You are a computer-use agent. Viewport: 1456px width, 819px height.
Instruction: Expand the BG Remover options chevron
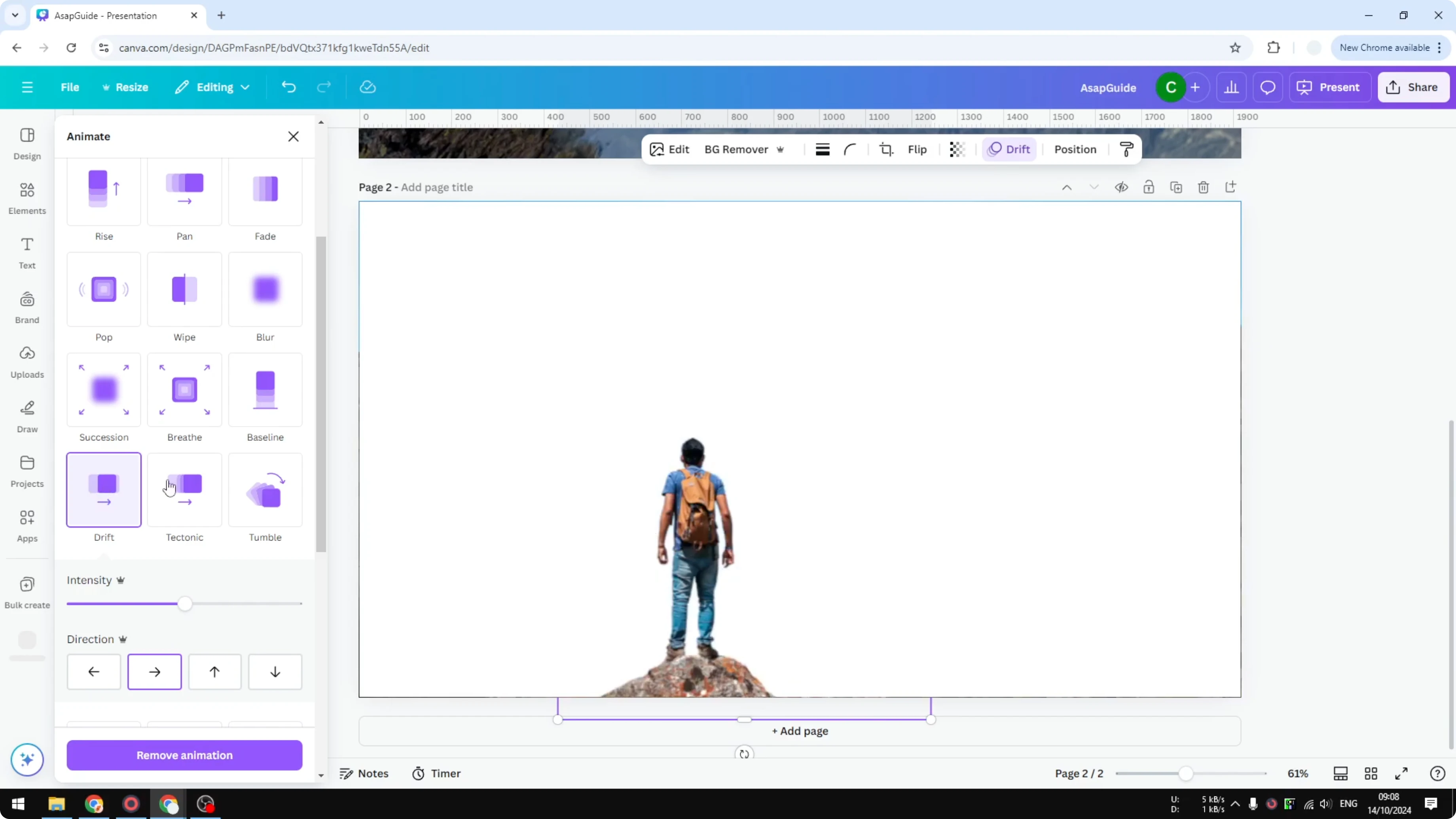[781, 149]
